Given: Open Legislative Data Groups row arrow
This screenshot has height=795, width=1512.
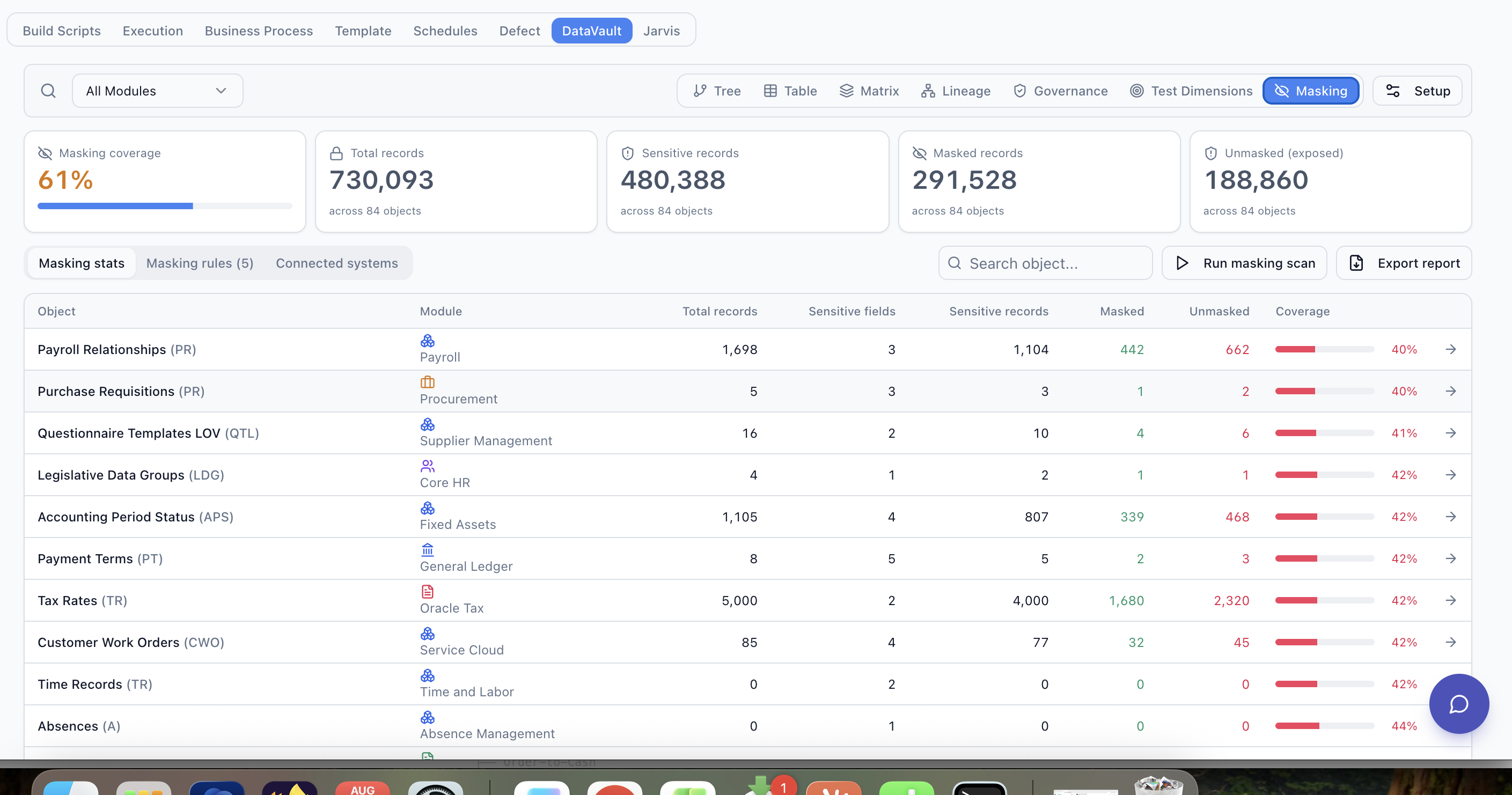Looking at the screenshot, I should (x=1450, y=475).
